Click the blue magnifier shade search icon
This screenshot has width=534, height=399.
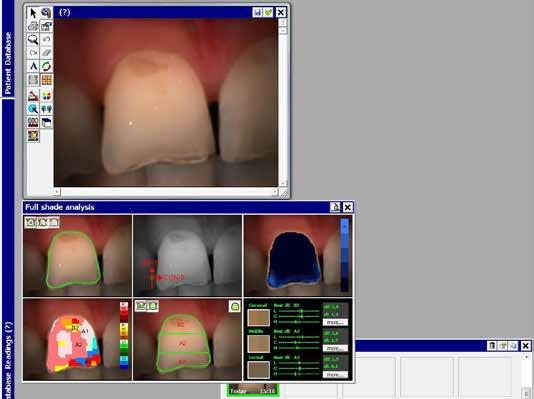pyautogui.click(x=33, y=109)
